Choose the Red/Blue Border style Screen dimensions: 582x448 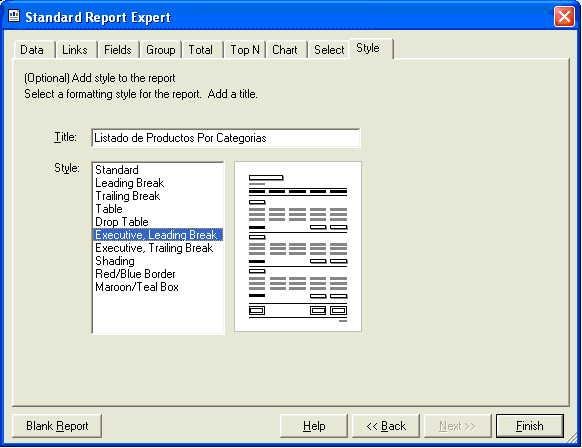pyautogui.click(x=135, y=274)
